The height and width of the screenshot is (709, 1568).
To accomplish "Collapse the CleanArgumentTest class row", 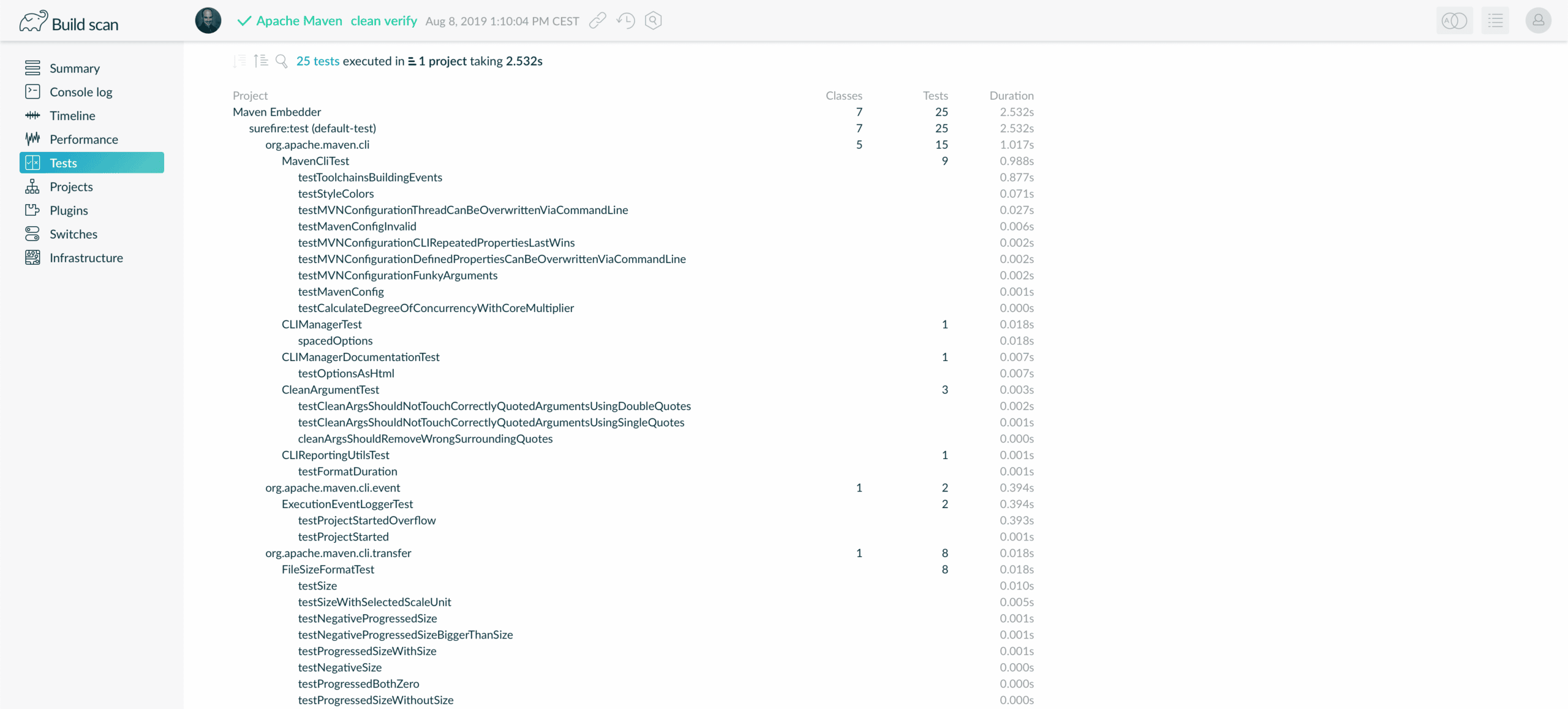I will (x=330, y=390).
